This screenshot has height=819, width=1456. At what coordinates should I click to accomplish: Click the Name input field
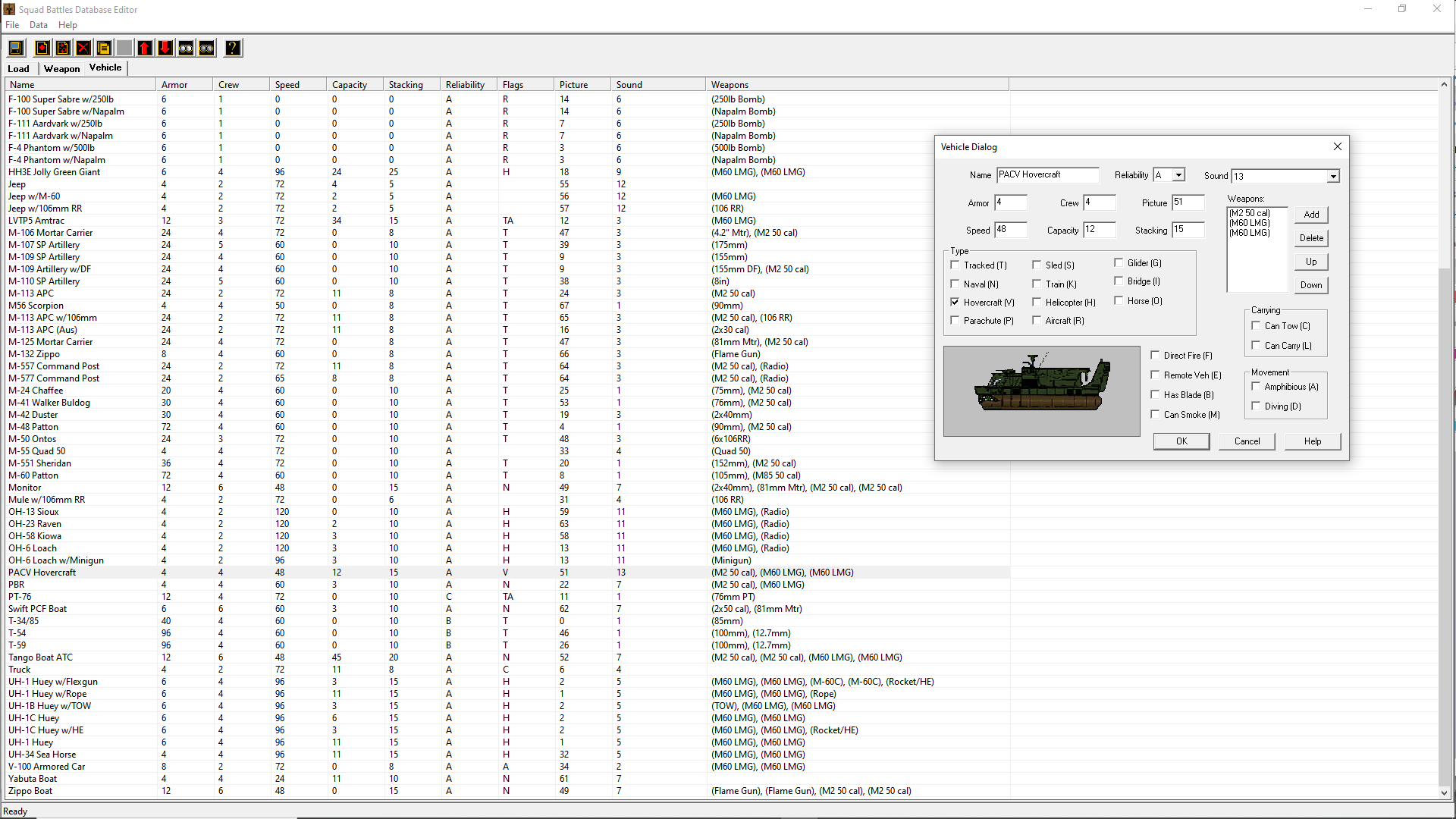[1047, 175]
